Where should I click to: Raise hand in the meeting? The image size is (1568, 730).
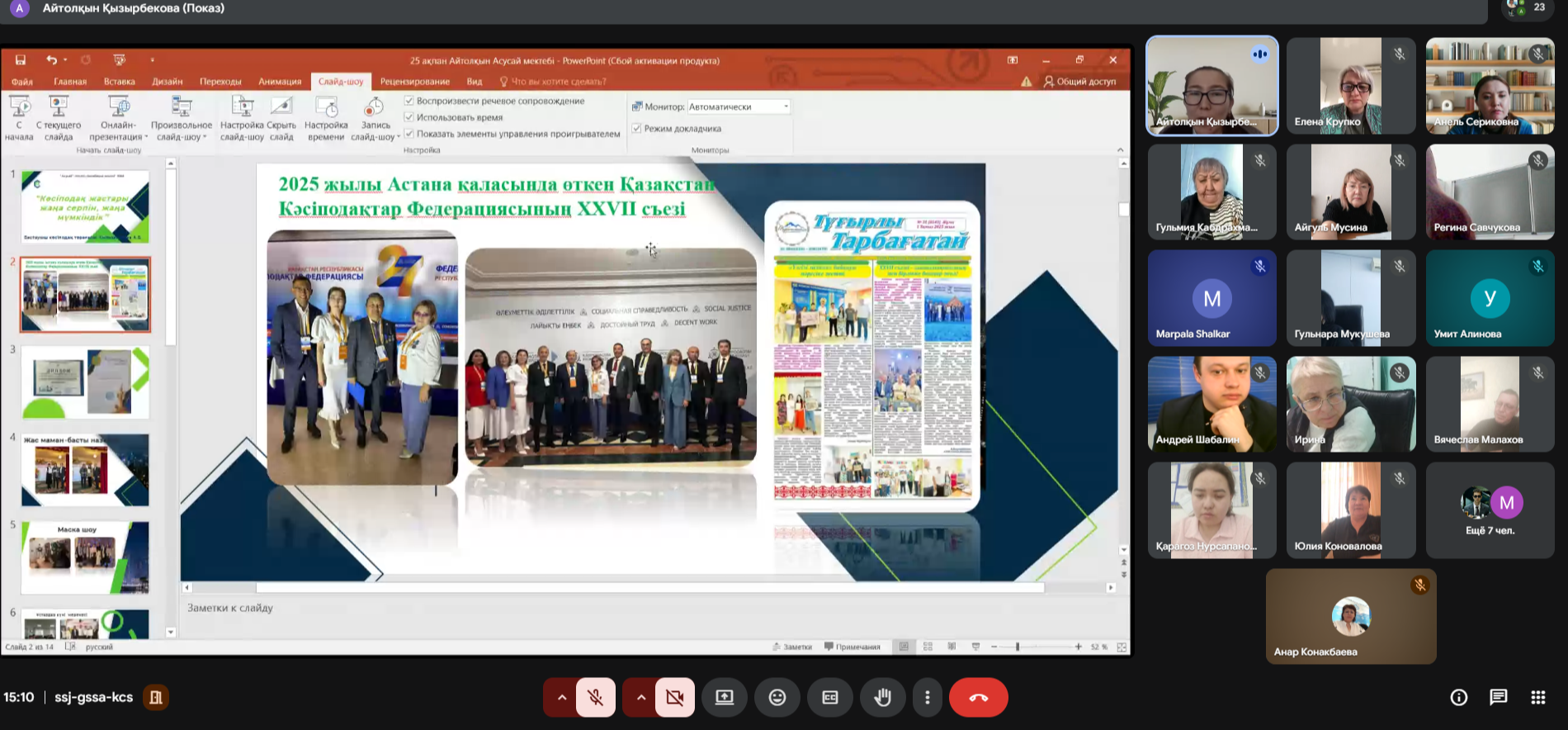(x=882, y=698)
